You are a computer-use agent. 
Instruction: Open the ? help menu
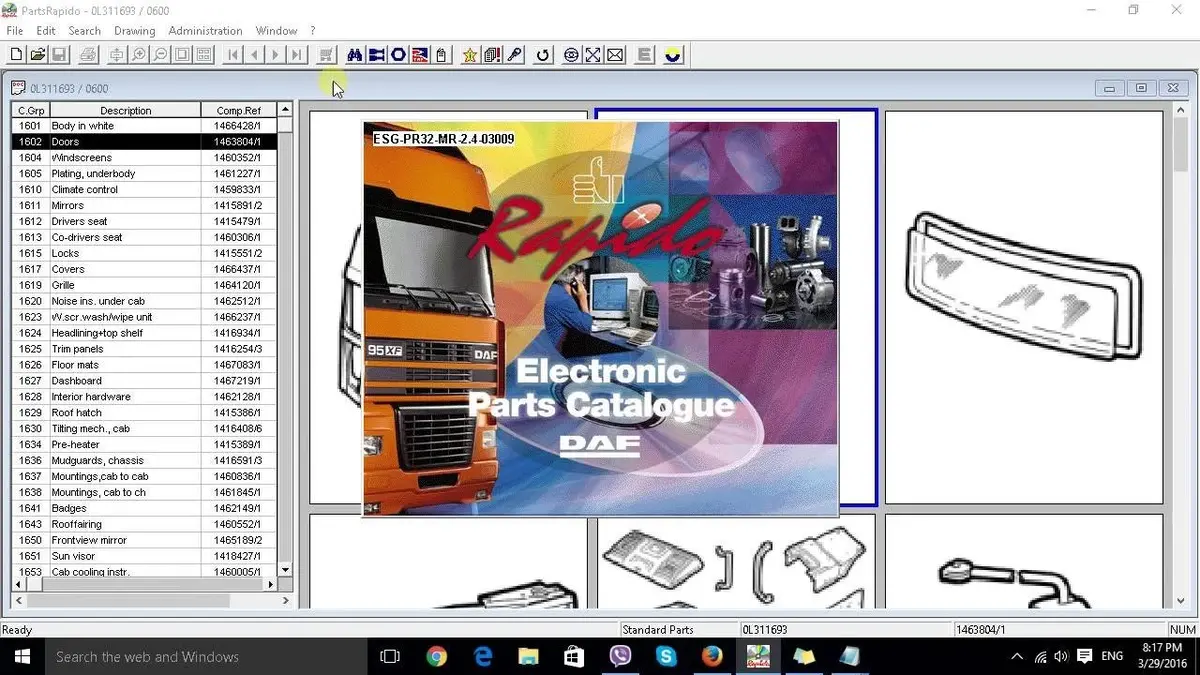(313, 31)
